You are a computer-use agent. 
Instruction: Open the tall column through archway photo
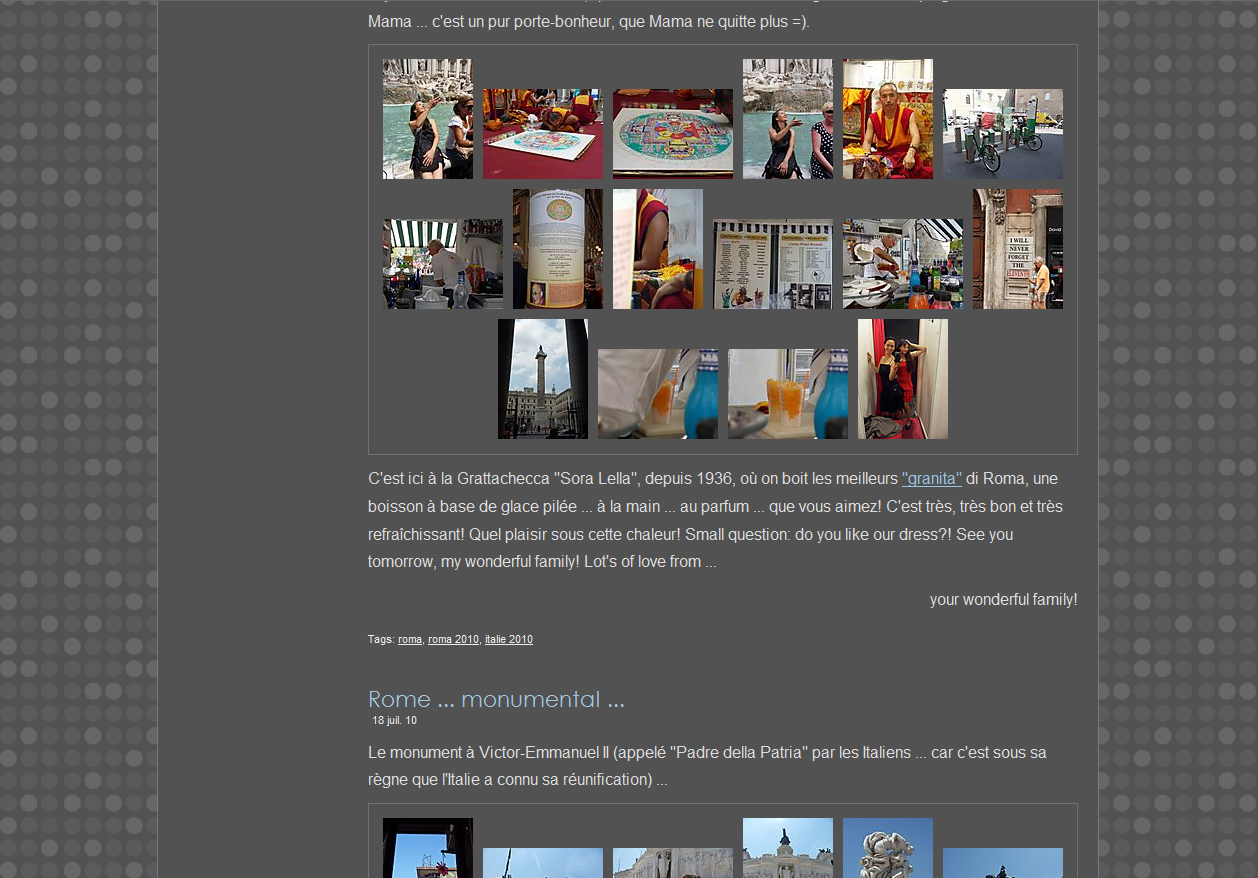[x=542, y=379]
